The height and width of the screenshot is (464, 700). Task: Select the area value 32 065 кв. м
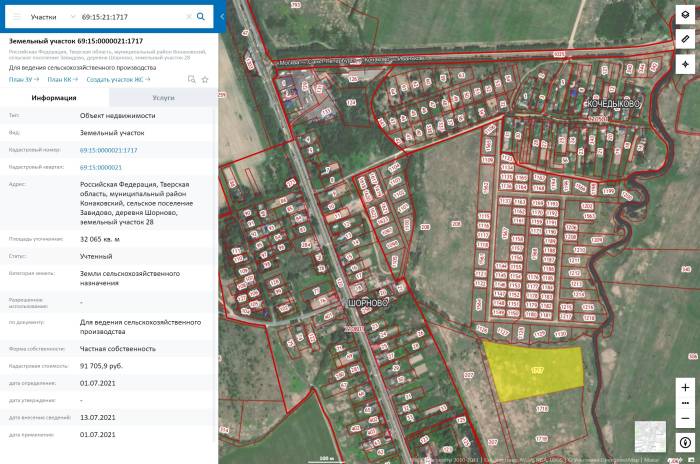tap(100, 239)
